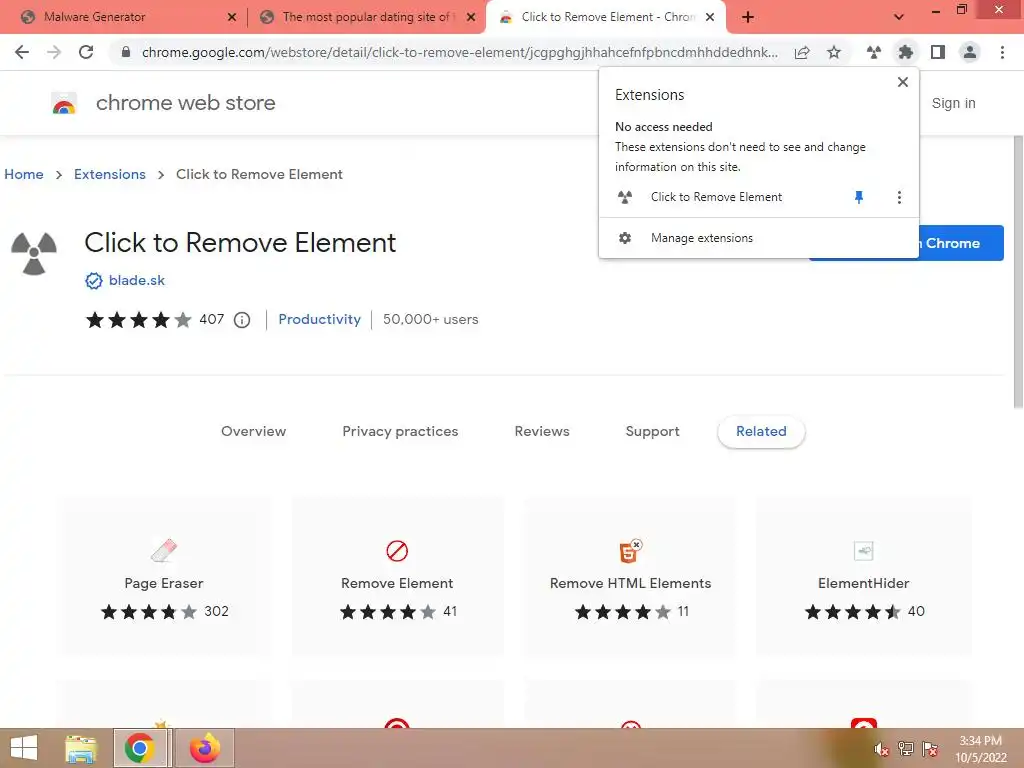Switch to popular dating site tab
The image size is (1024, 768).
(368, 17)
